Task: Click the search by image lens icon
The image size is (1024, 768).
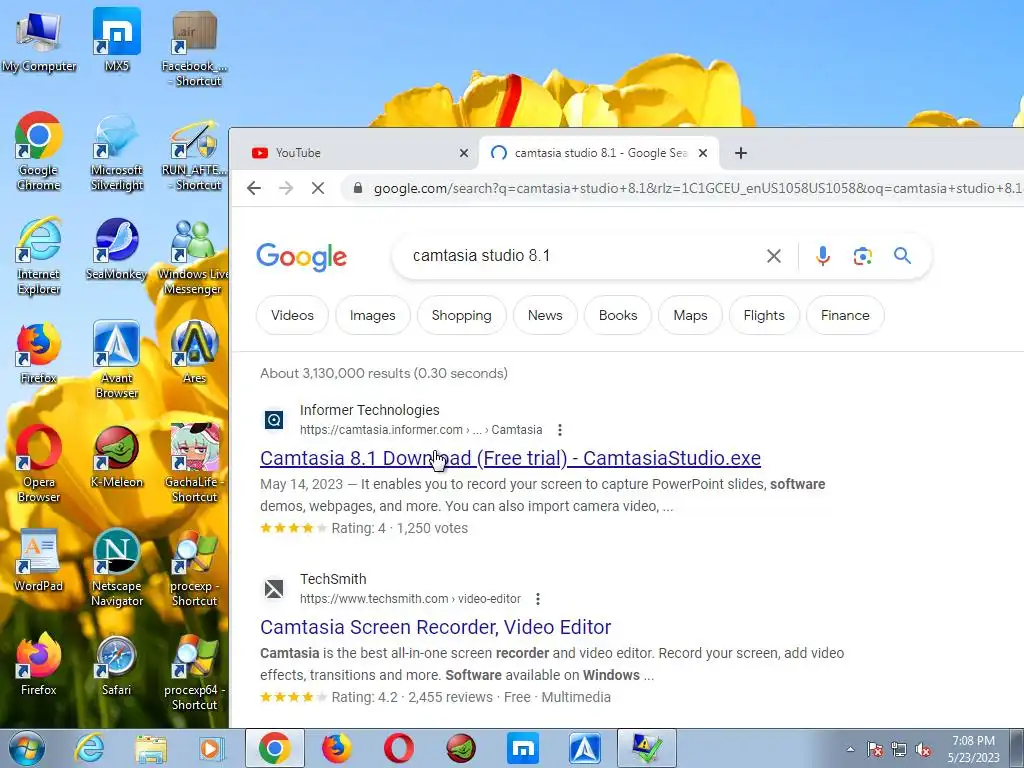Action: (863, 255)
